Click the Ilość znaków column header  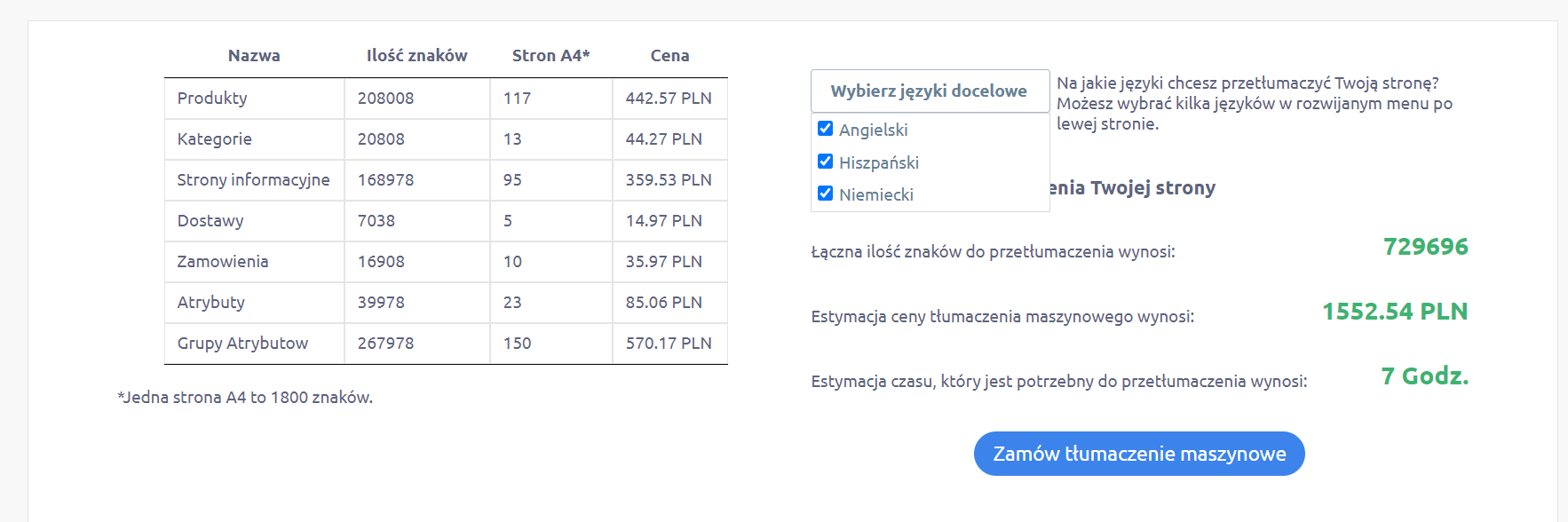click(416, 55)
